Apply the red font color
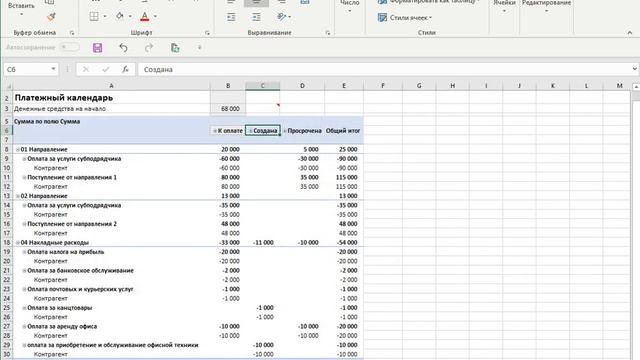 tap(144, 16)
